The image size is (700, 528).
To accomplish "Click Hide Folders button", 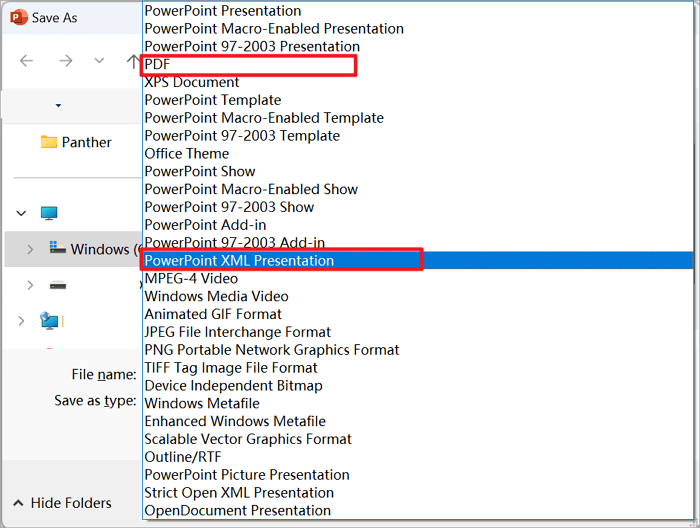I will pos(62,503).
